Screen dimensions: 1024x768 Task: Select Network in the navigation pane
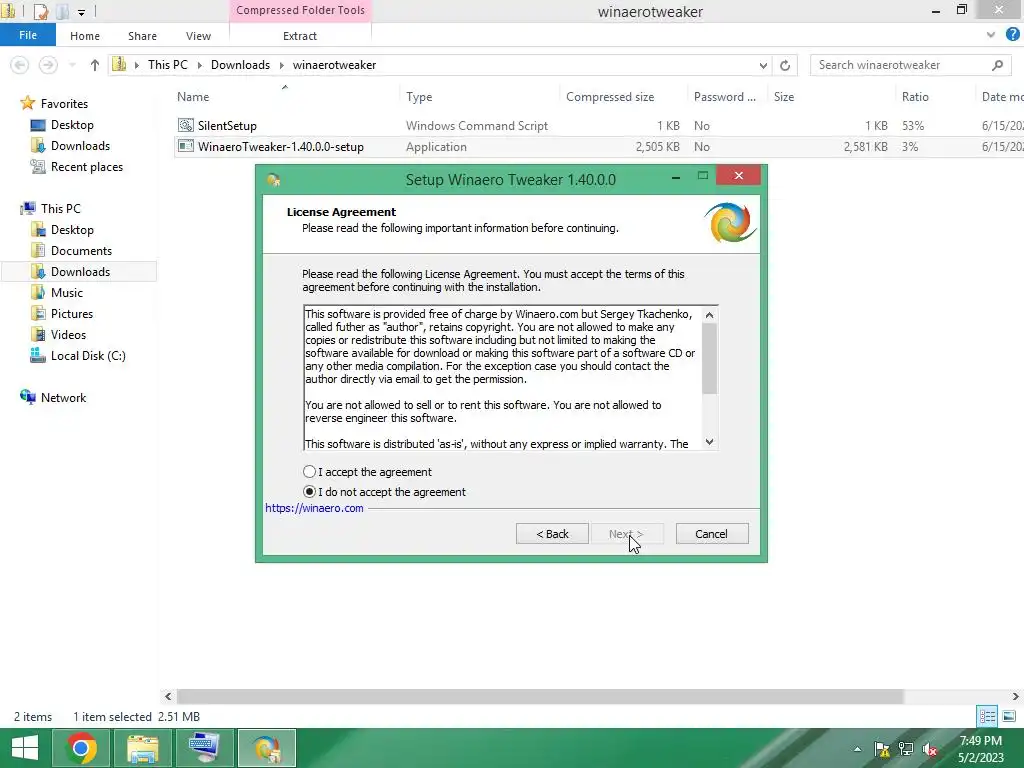click(63, 397)
